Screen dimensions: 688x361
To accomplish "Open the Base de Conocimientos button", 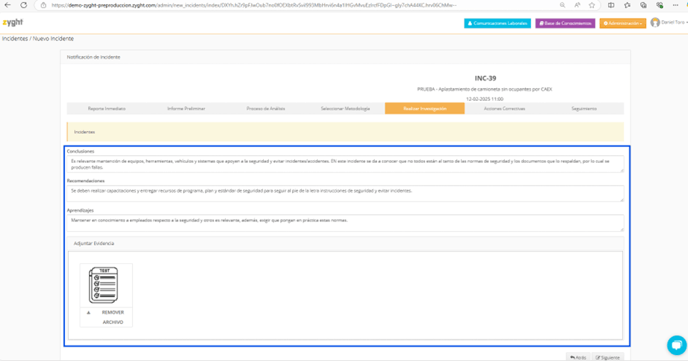I will click(565, 23).
